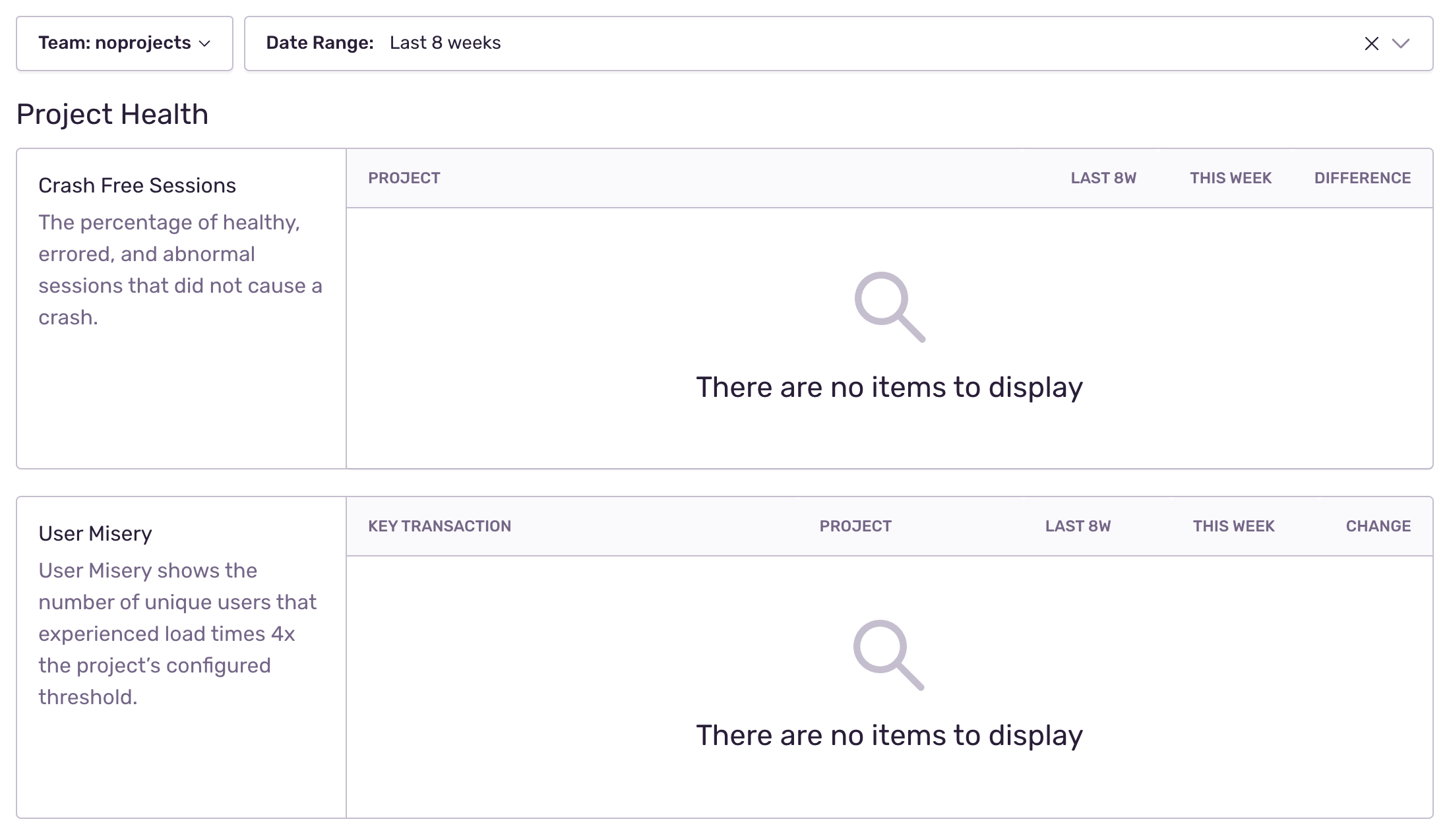Click the Project Health heading
The image size is (1447, 840).
(x=112, y=114)
